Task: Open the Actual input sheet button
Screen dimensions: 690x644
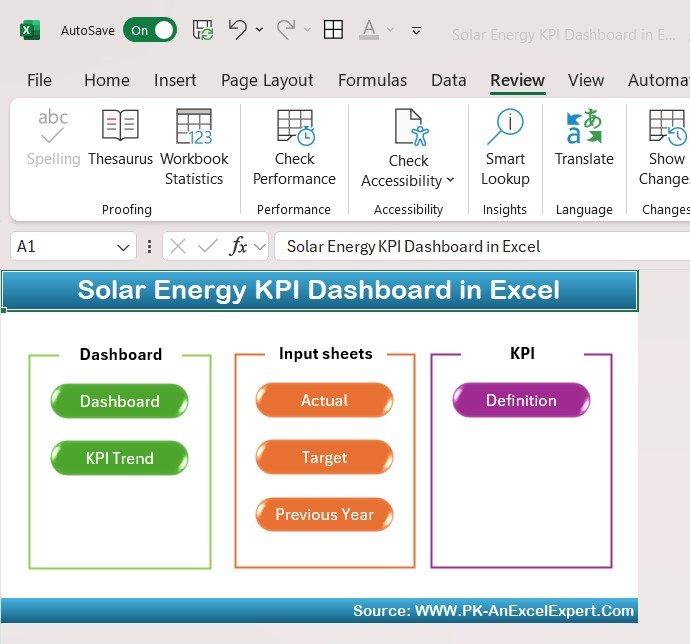Action: (x=324, y=400)
